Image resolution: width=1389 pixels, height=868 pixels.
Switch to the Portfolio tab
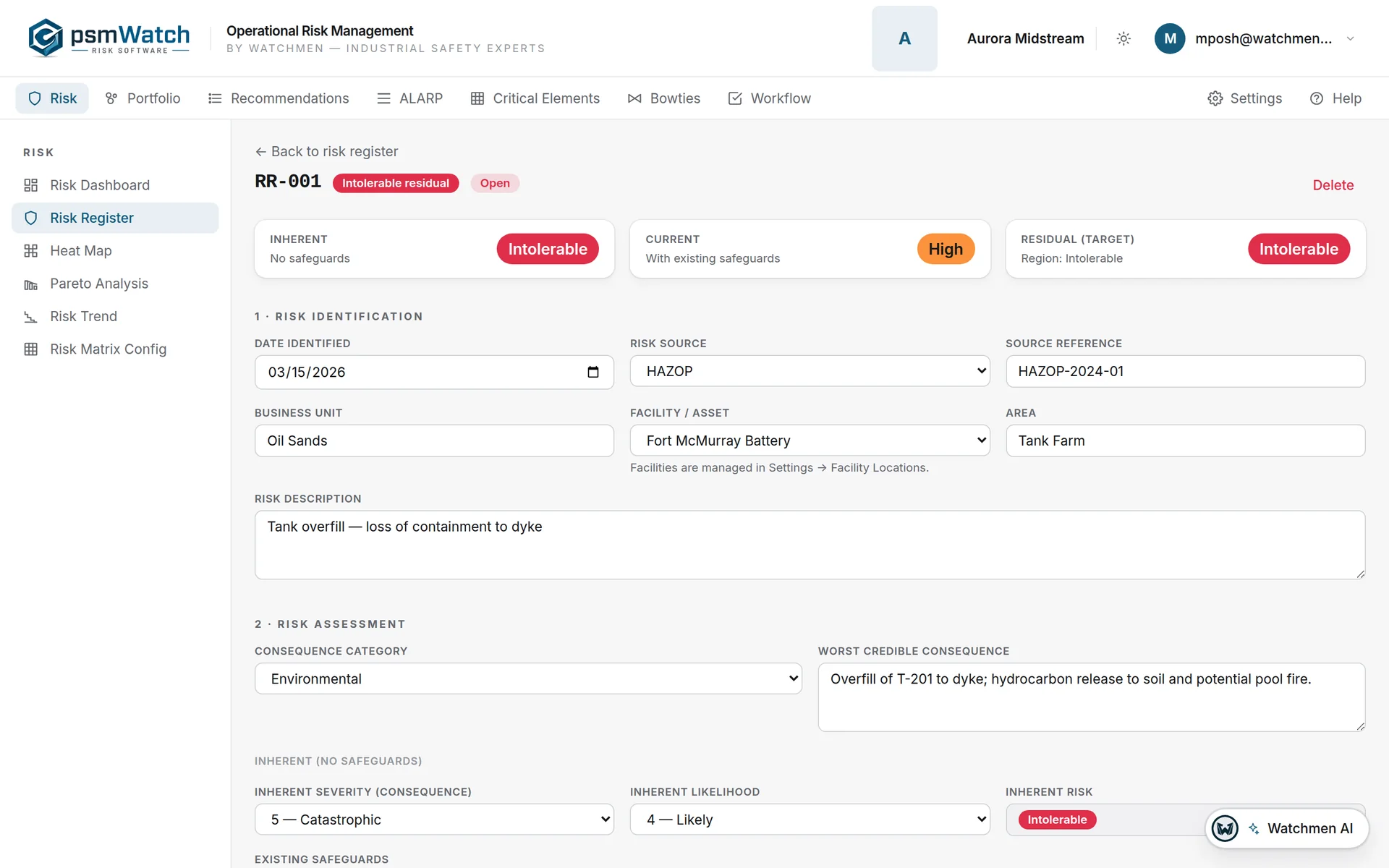143,98
